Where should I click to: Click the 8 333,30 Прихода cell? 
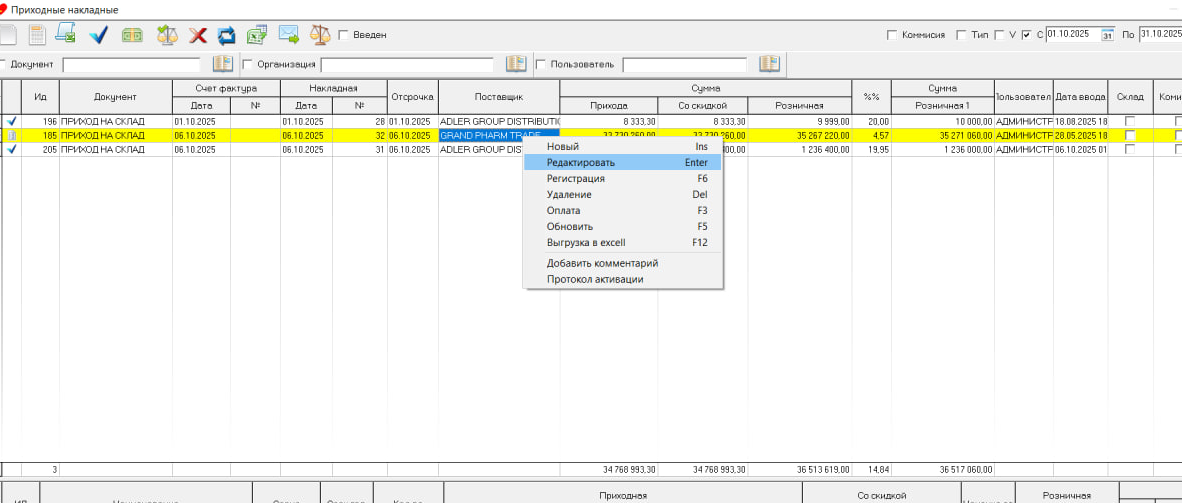pos(609,121)
